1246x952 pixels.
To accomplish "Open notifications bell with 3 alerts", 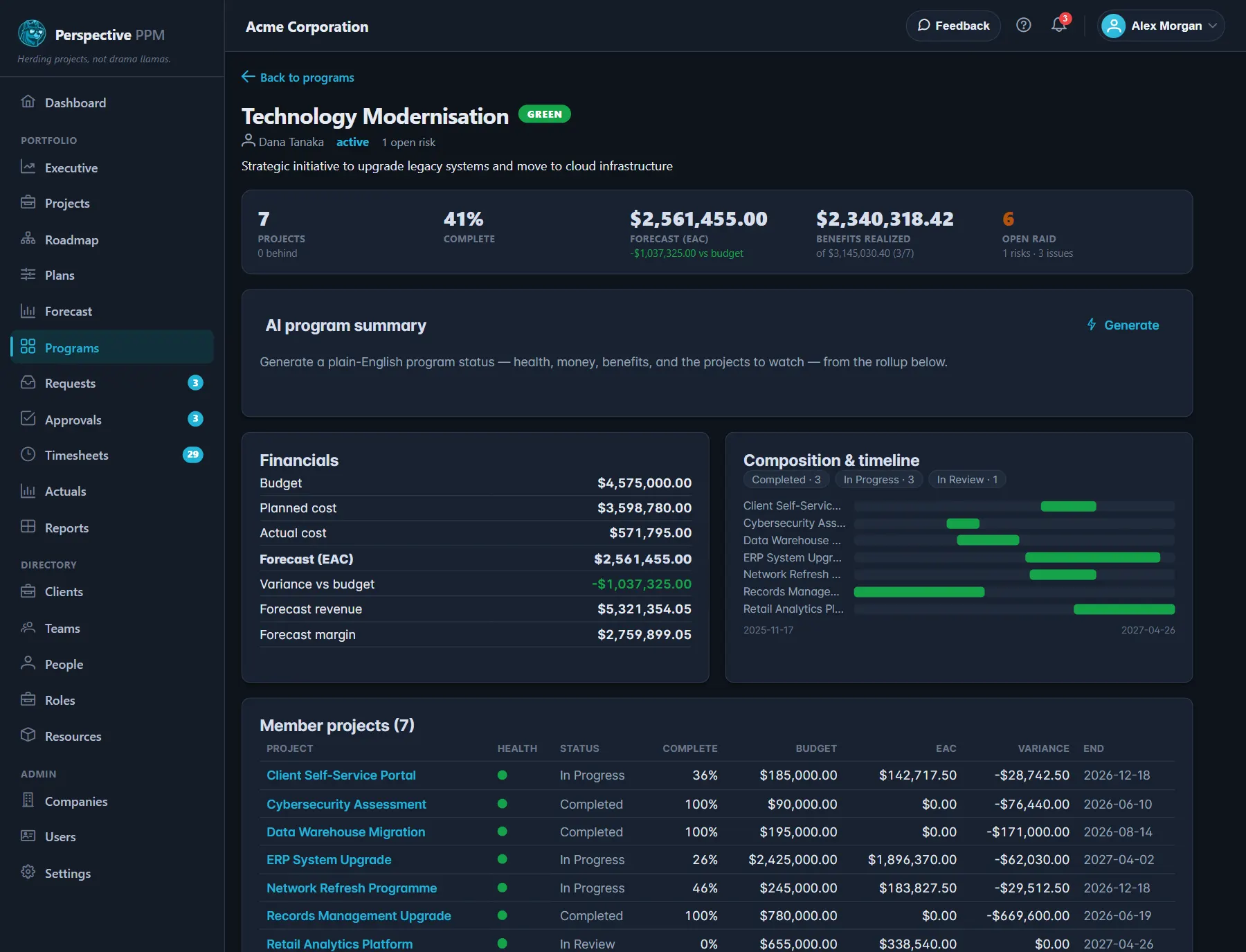I will pos(1059,26).
